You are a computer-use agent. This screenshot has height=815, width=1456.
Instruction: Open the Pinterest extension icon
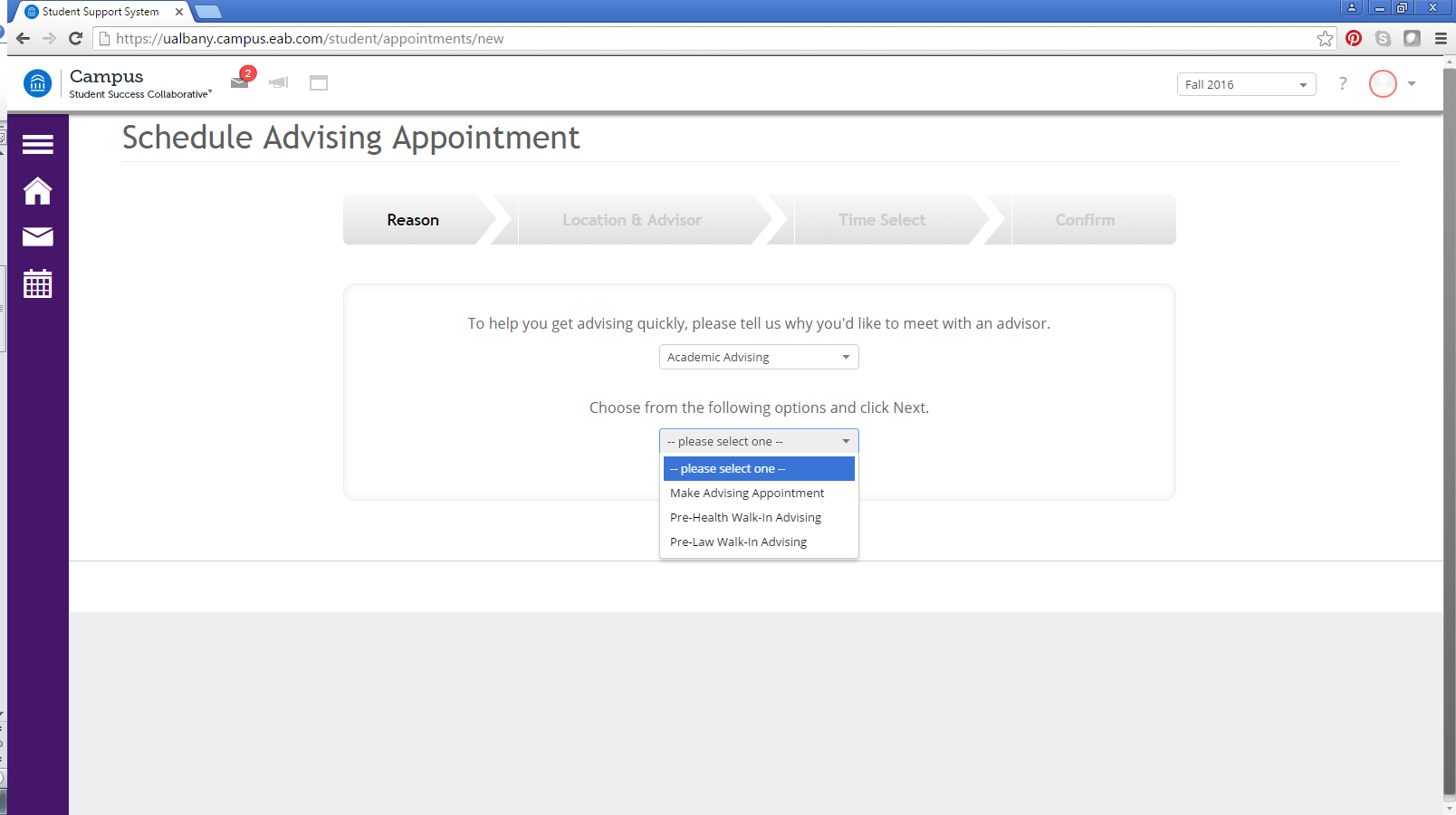pos(1354,38)
